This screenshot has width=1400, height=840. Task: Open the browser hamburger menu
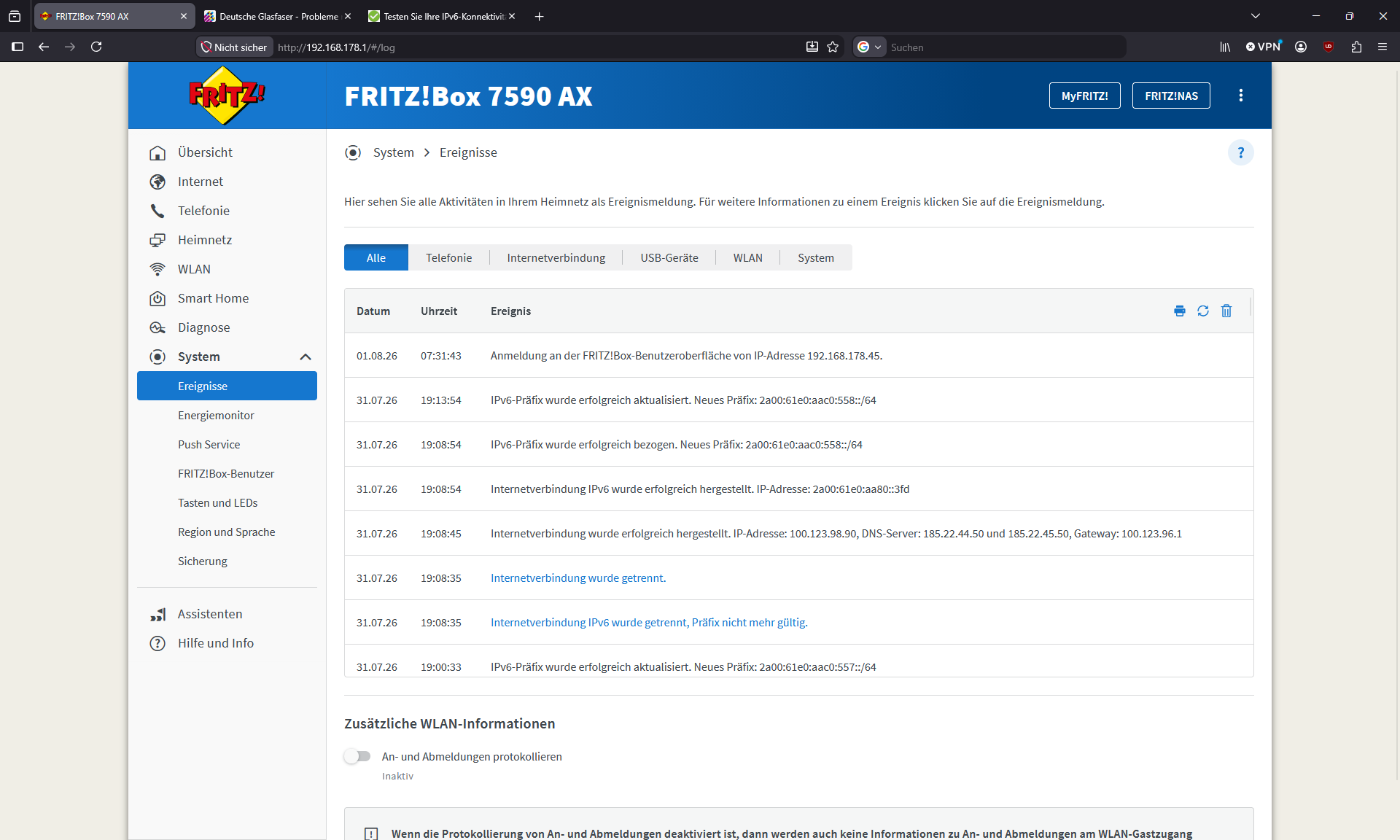(x=1382, y=47)
